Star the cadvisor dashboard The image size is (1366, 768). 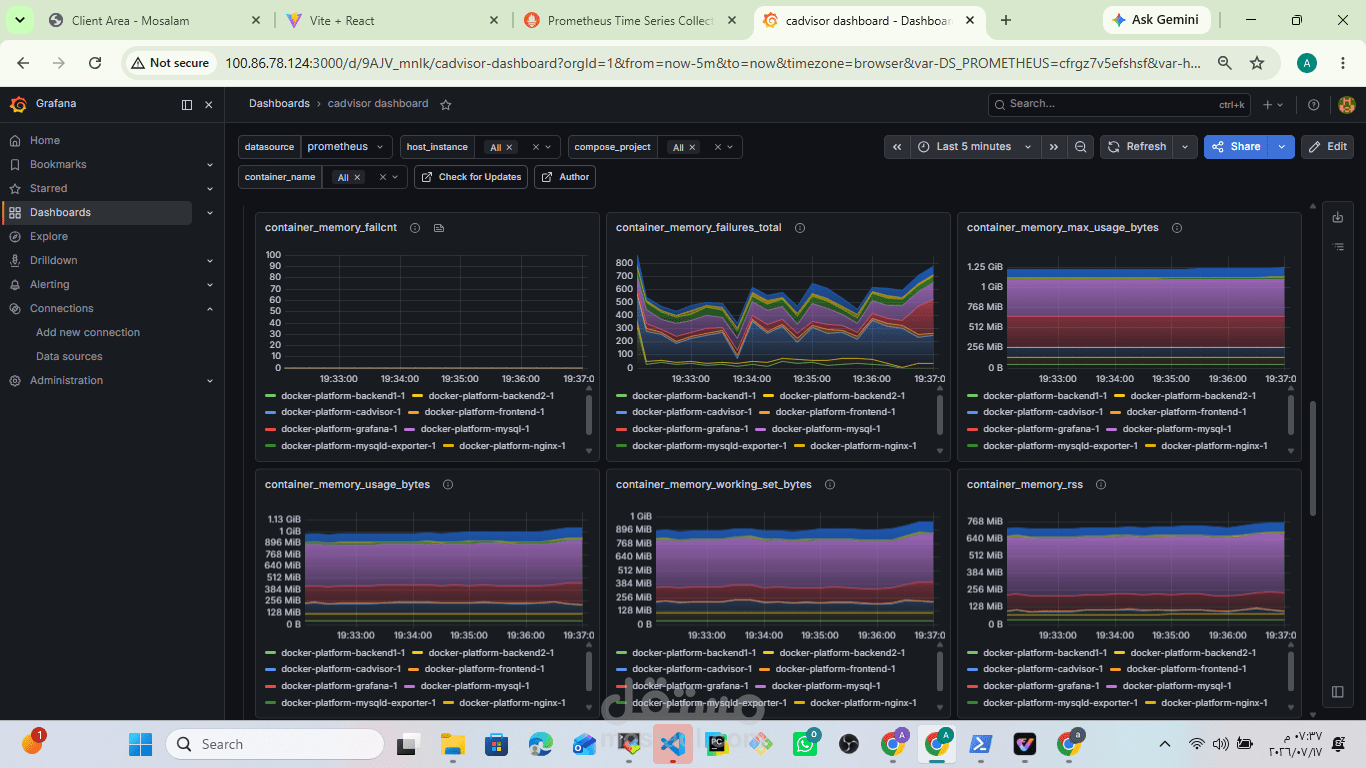[446, 104]
